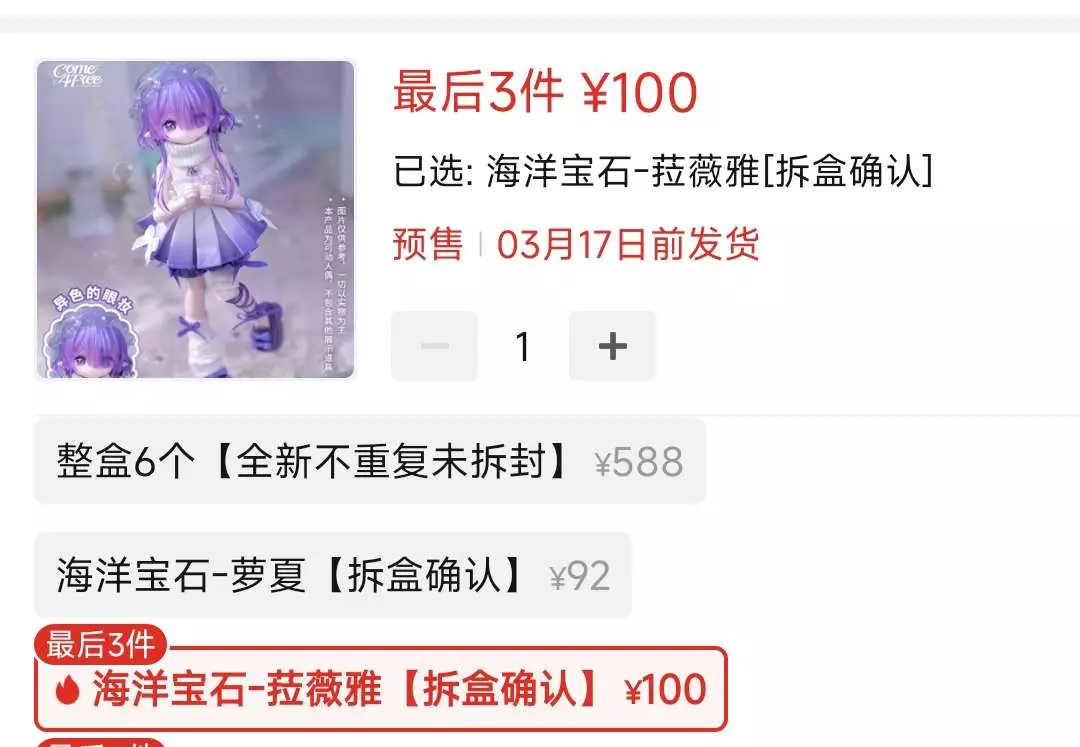Viewport: 1080px width, 747px height.
Task: Click the vertical disclaimer text on thumbnail
Action: click(x=335, y=288)
